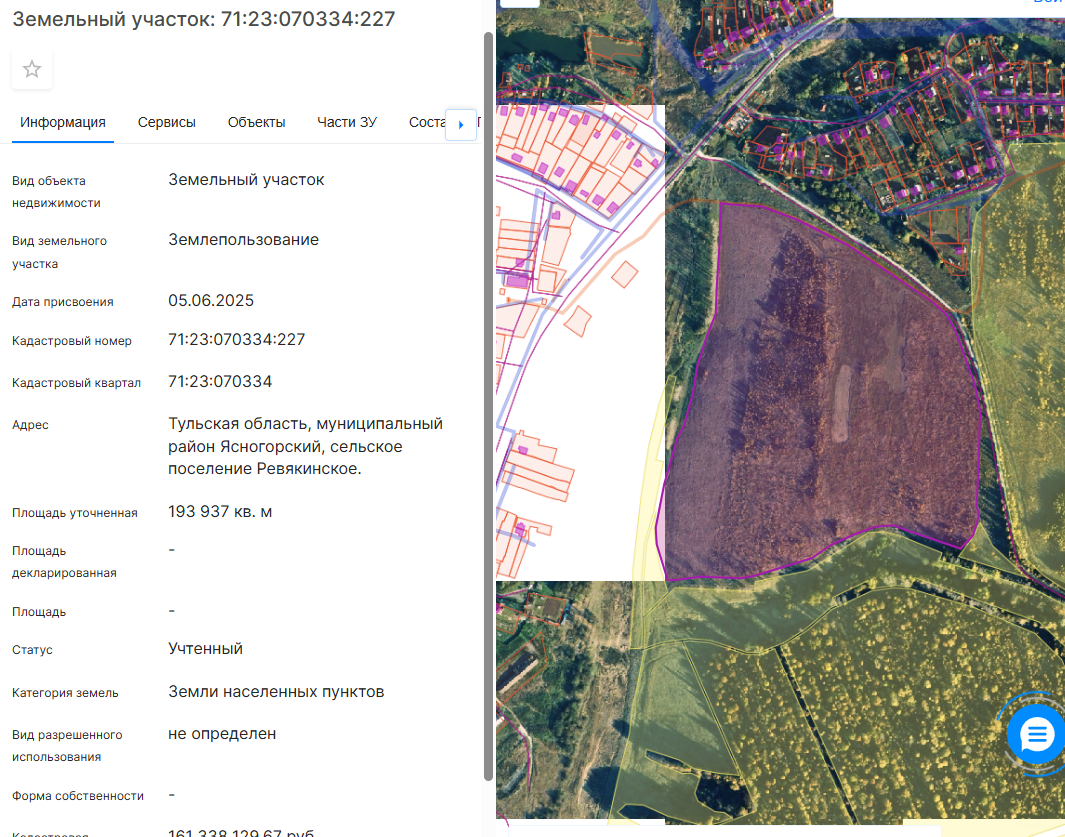Click the status value Учтенный
Image resolution: width=1065 pixels, height=837 pixels.
tap(205, 648)
